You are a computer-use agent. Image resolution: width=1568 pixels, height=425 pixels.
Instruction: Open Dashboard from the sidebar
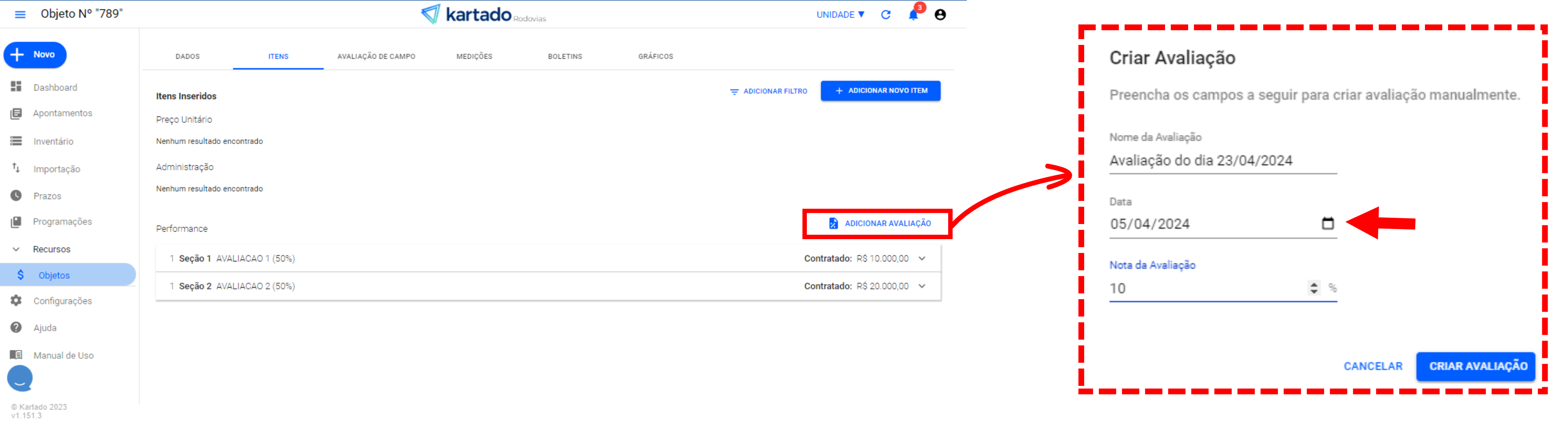pos(55,87)
